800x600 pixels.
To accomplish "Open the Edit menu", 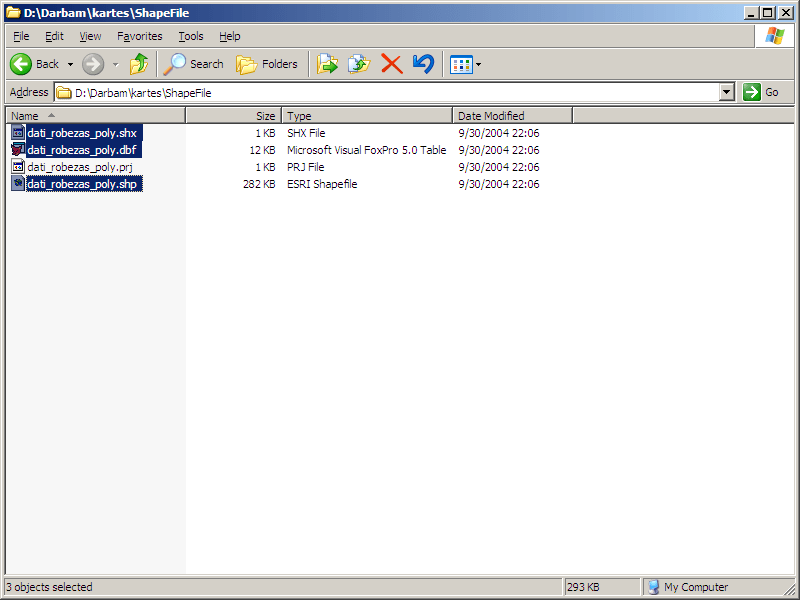I will 54,36.
